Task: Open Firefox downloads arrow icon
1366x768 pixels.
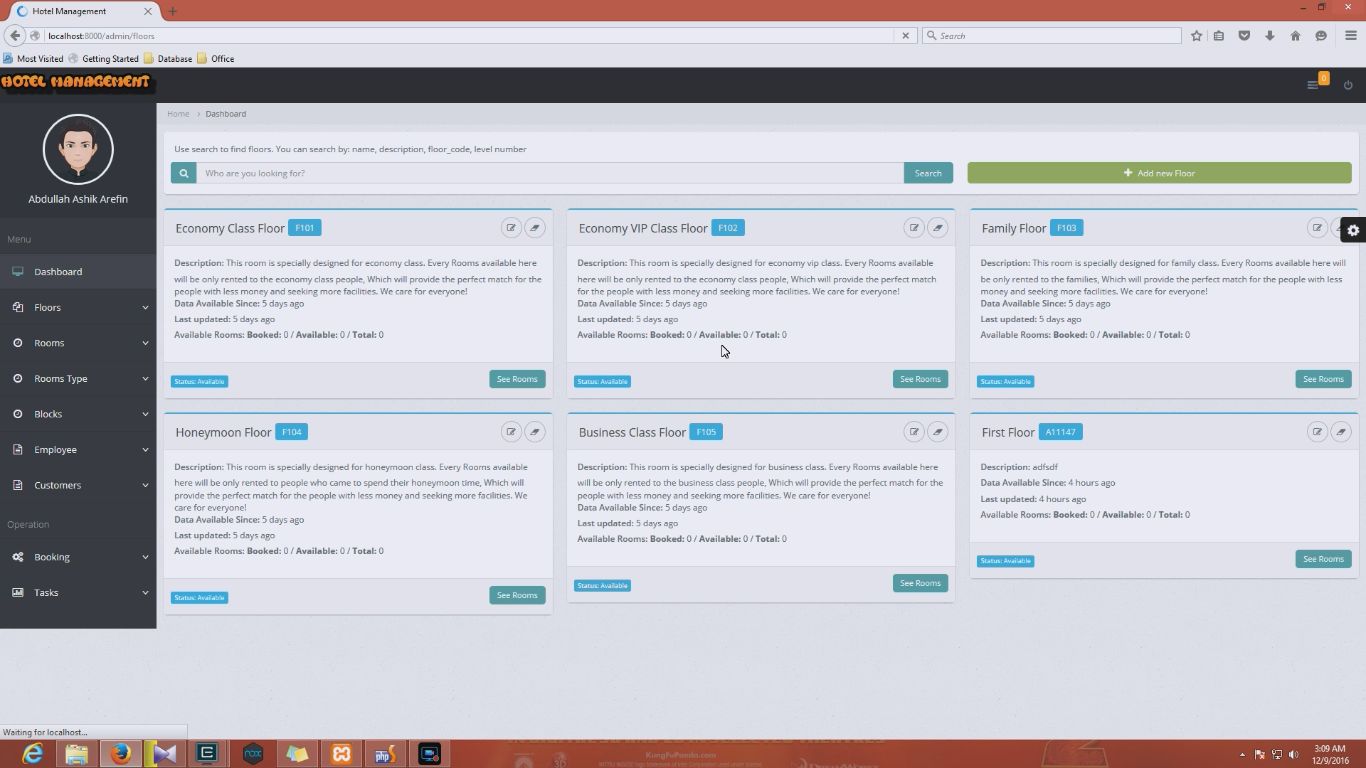Action: (1270, 36)
